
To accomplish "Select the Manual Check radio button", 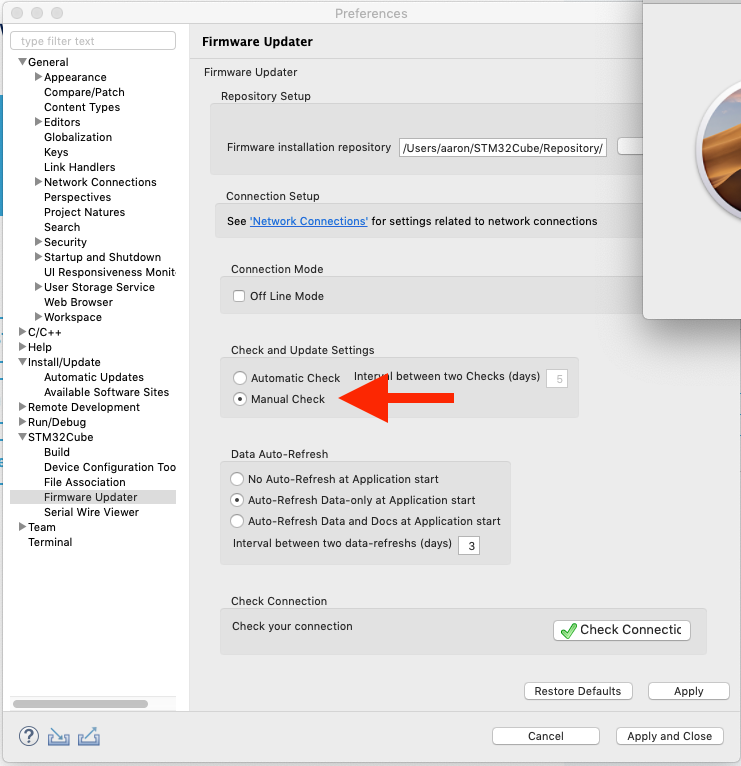I will (x=240, y=399).
